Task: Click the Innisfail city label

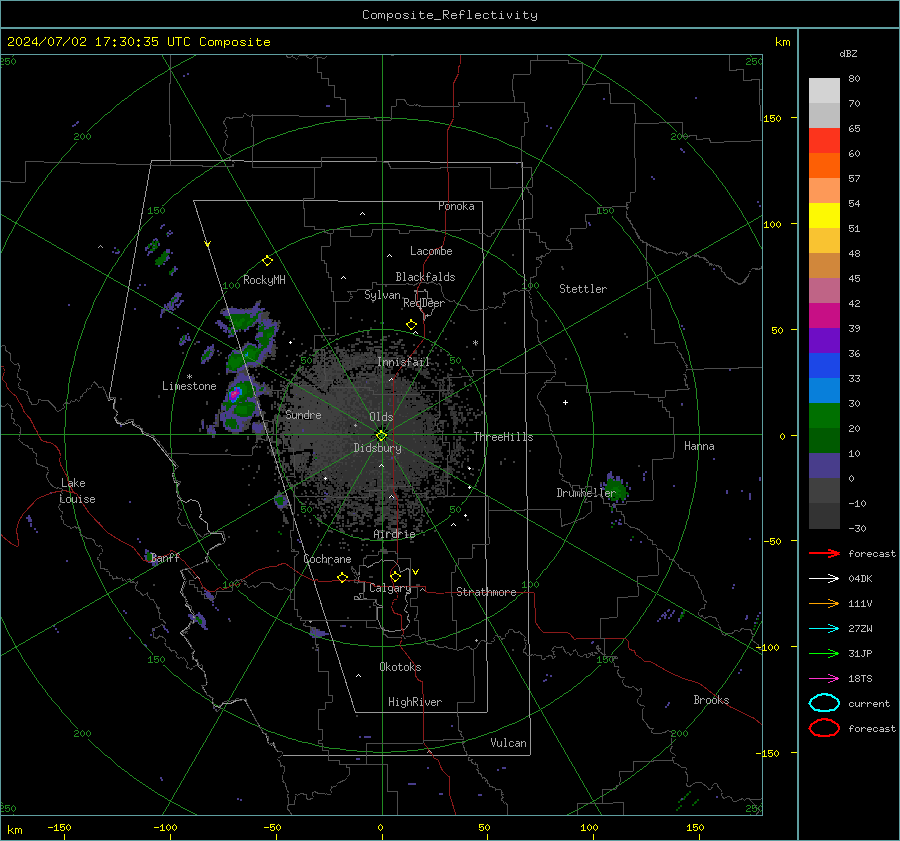Action: (x=403, y=362)
